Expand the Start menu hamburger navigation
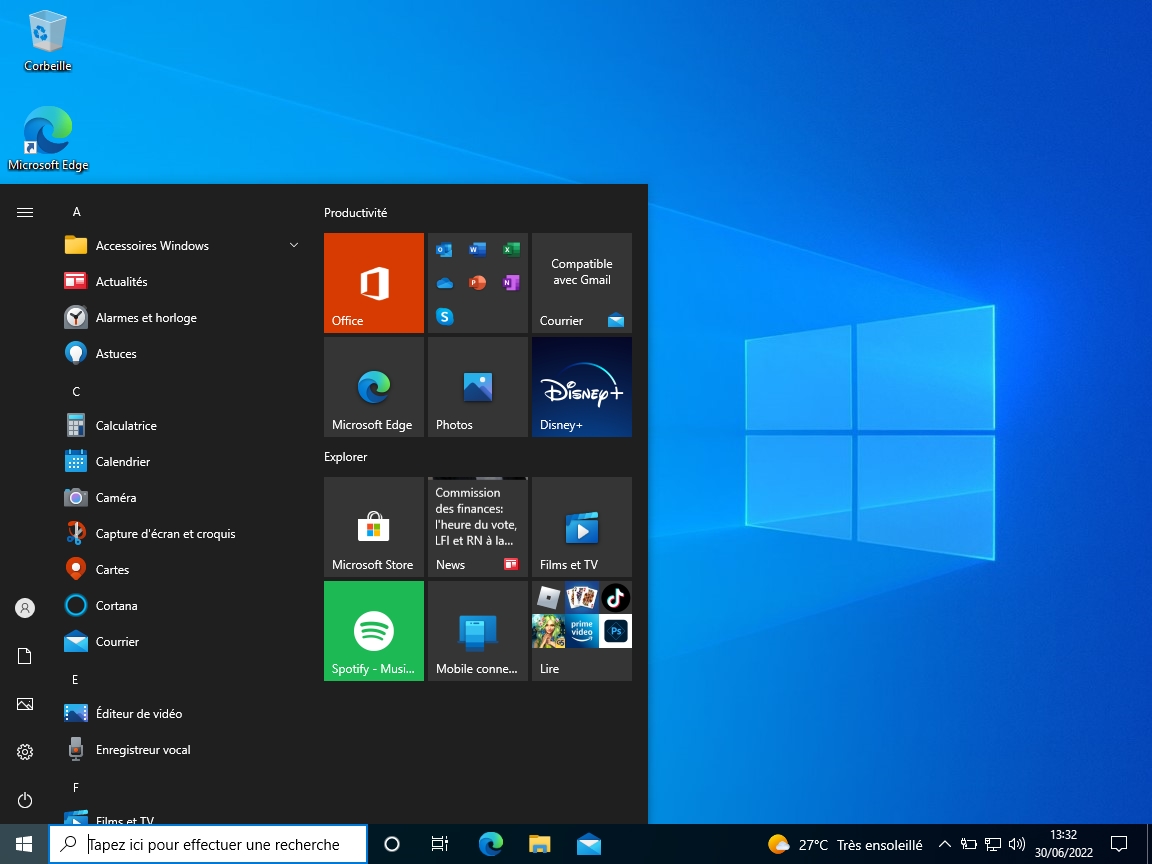 [x=25, y=212]
